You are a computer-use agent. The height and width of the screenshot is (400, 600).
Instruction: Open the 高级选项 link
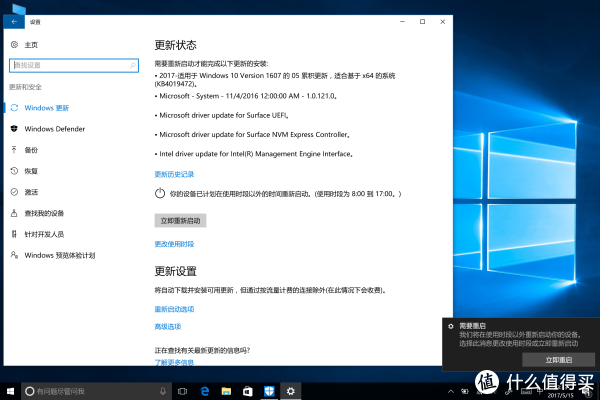(168, 327)
